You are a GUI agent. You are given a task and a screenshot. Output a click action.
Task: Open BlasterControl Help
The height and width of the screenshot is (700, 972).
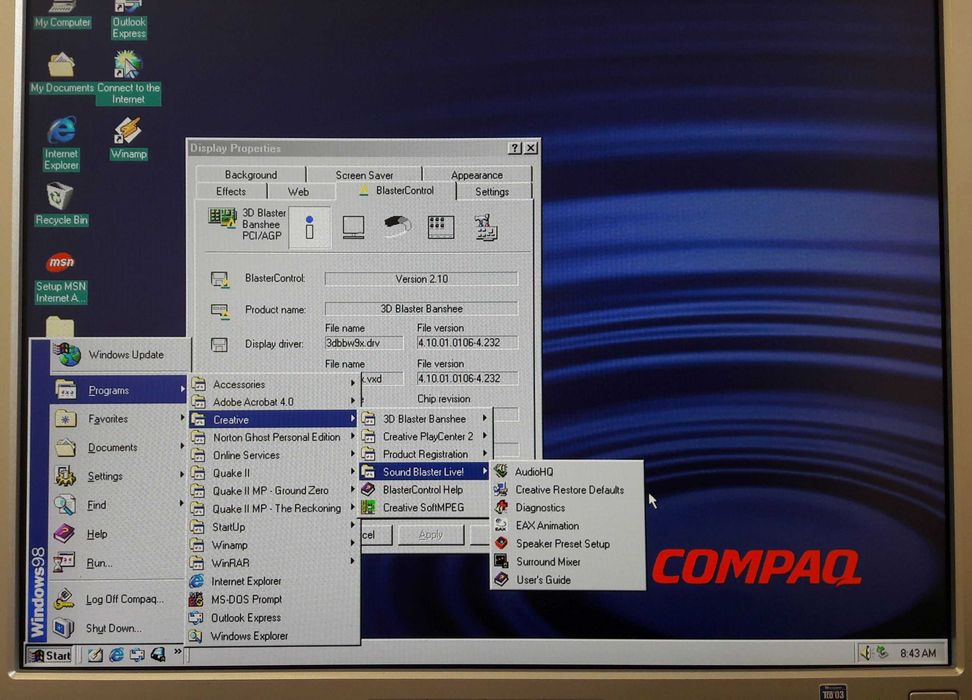[424, 490]
